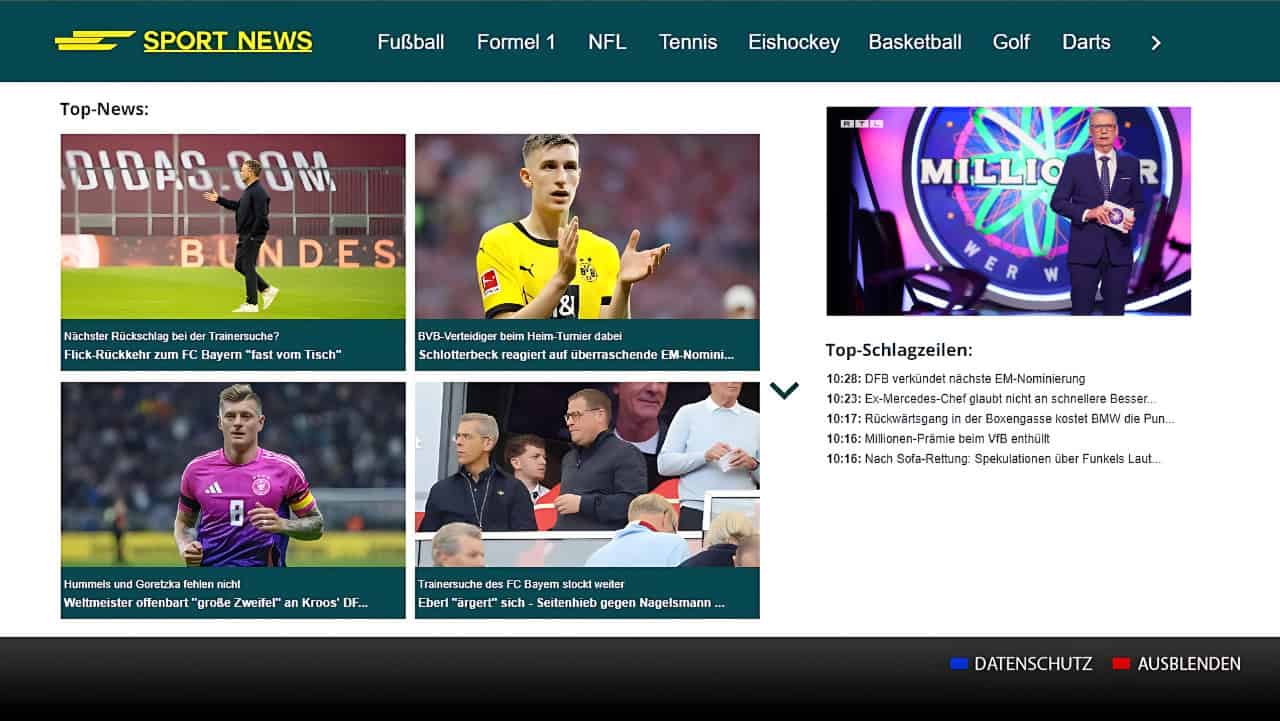
Task: Click the RTL live TV preview
Action: pyautogui.click(x=1008, y=211)
